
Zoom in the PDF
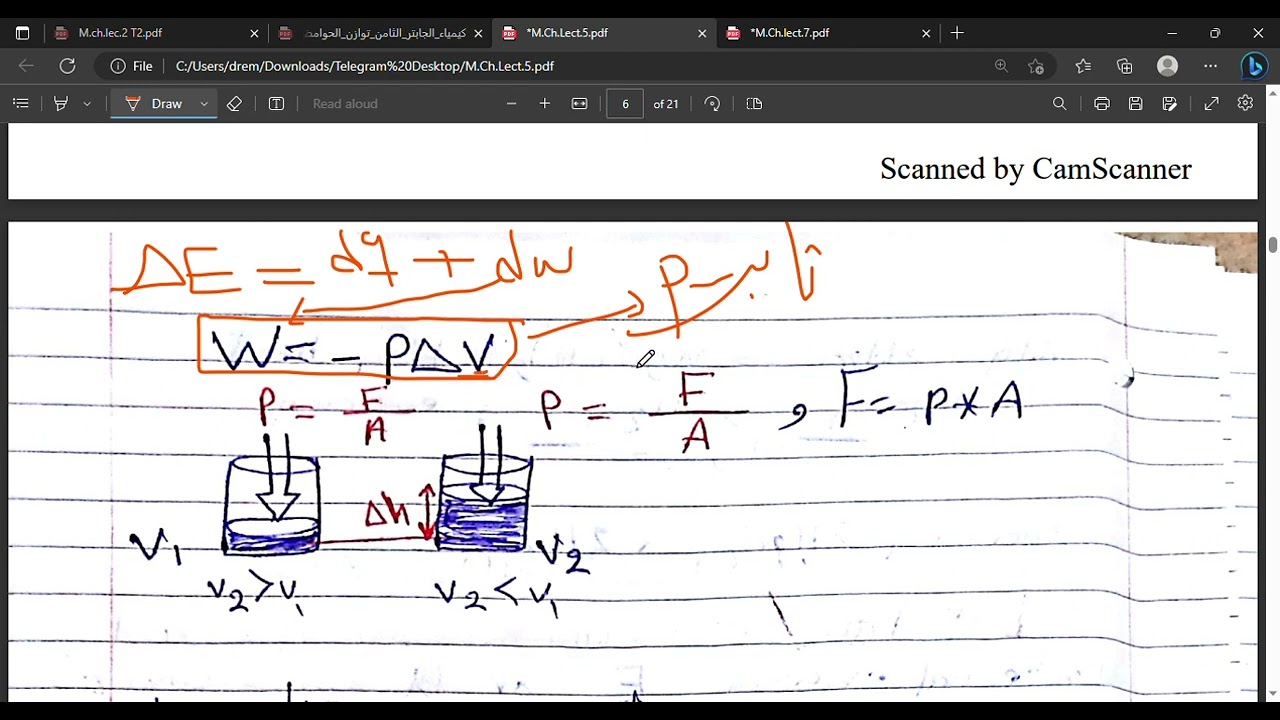545,103
